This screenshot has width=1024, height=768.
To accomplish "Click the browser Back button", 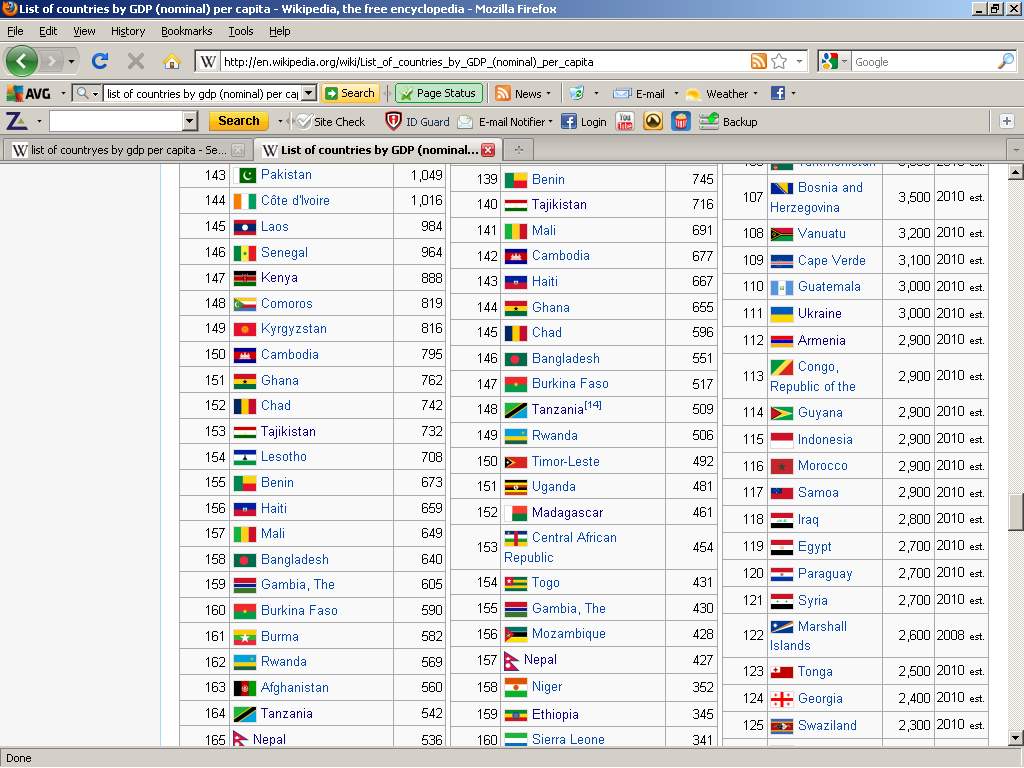I will point(22,61).
